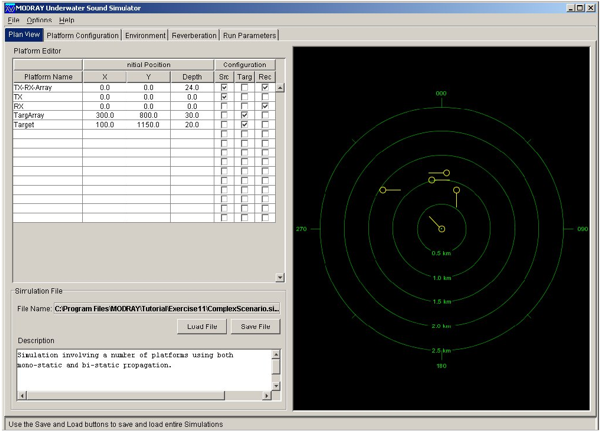The image size is (600, 433).
Task: Enable Targ for the RX platform
Action: click(245, 106)
